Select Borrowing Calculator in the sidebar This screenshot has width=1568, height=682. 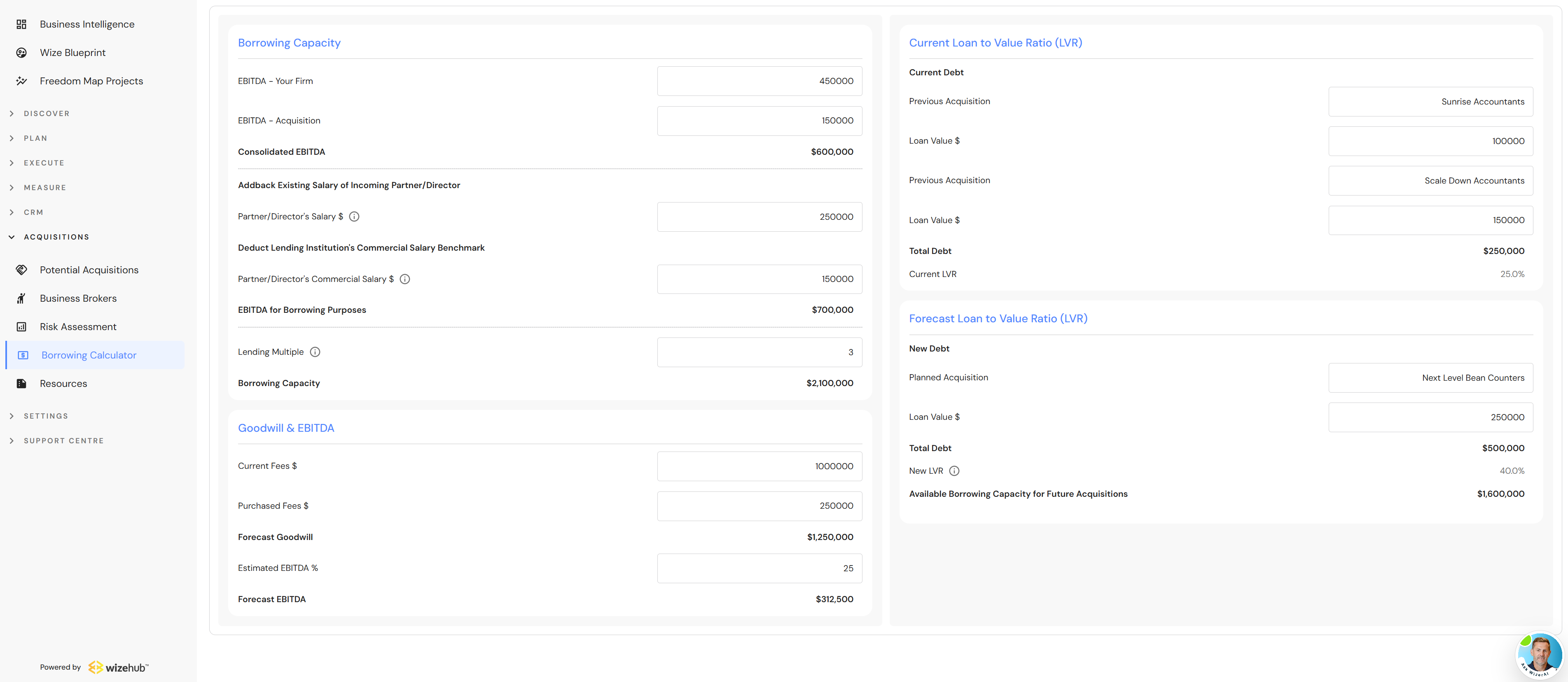89,355
